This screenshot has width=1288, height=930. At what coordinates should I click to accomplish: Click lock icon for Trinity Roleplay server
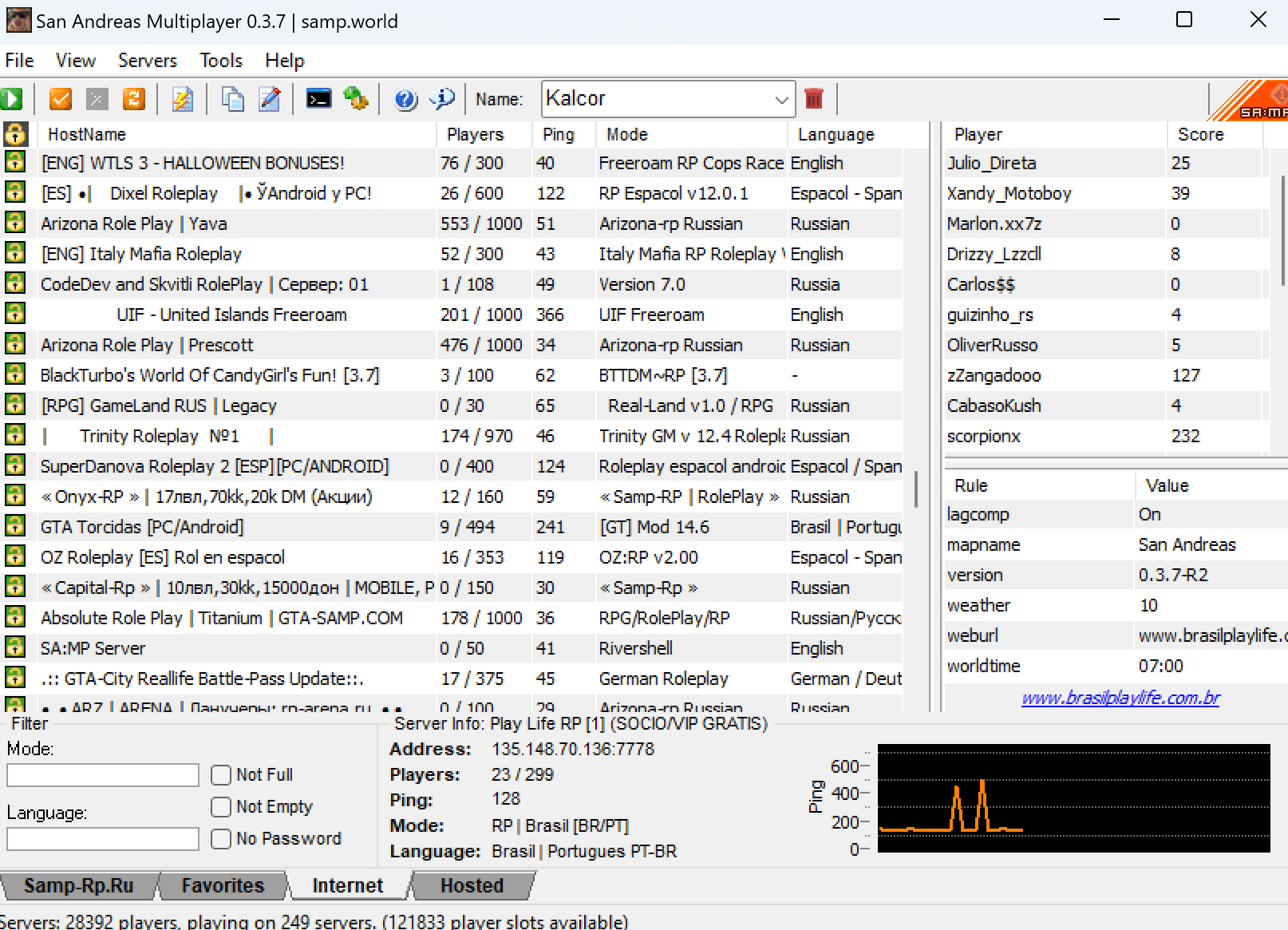click(x=15, y=436)
